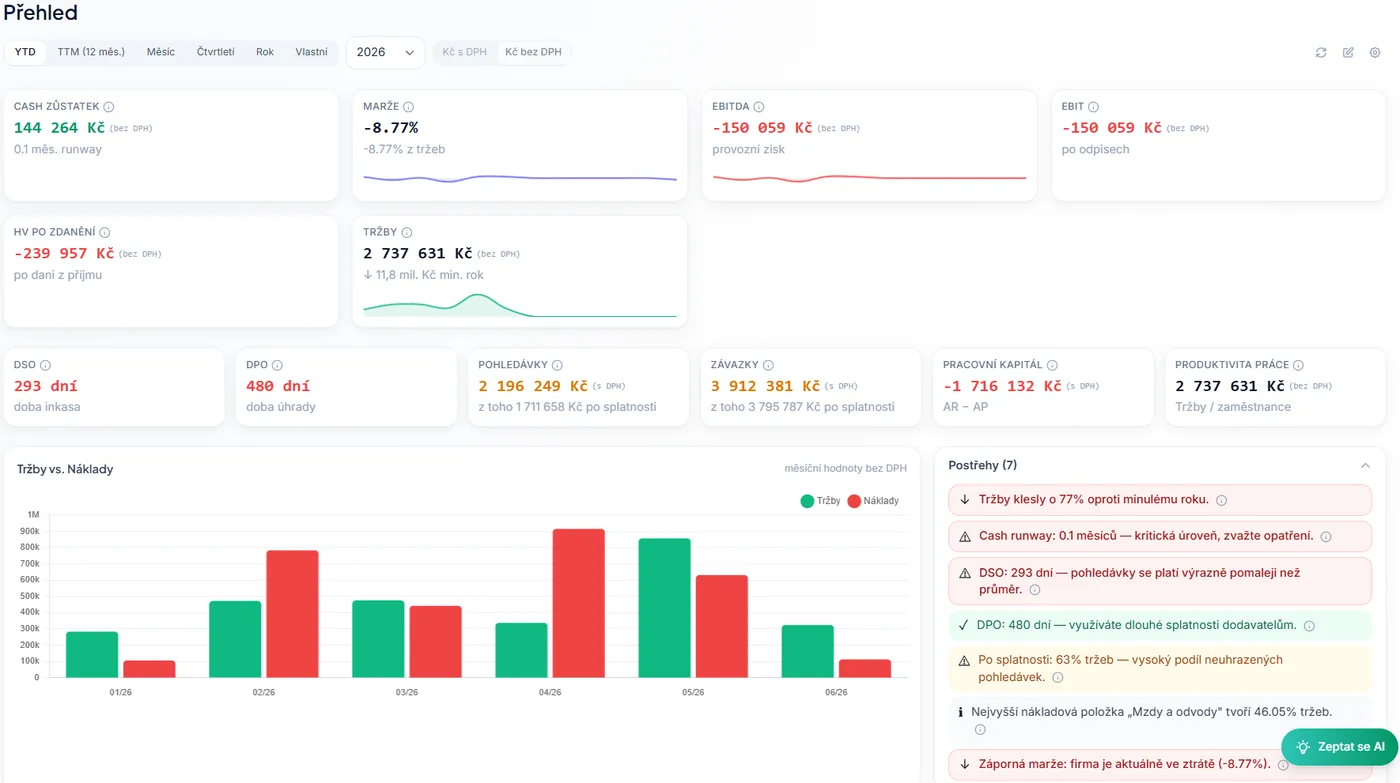Select the YTD period tab
This screenshot has height=783, width=1400.
click(x=25, y=52)
